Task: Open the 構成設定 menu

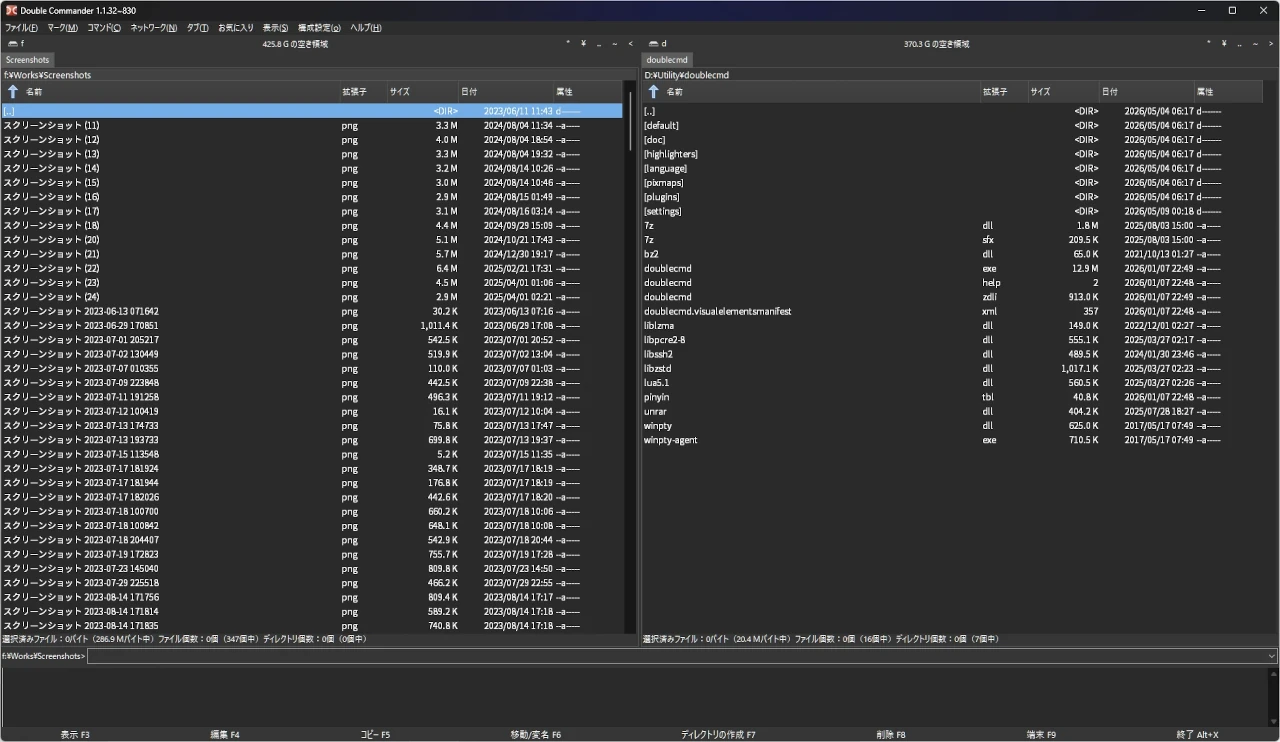Action: pyautogui.click(x=319, y=28)
